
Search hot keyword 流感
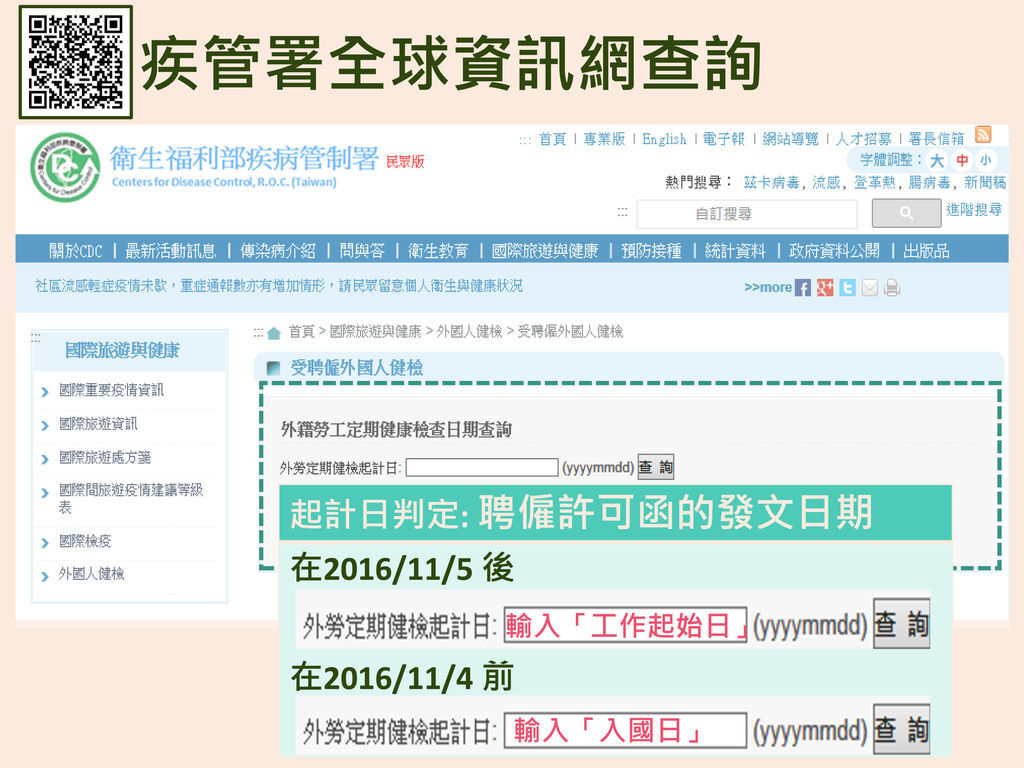(826, 183)
